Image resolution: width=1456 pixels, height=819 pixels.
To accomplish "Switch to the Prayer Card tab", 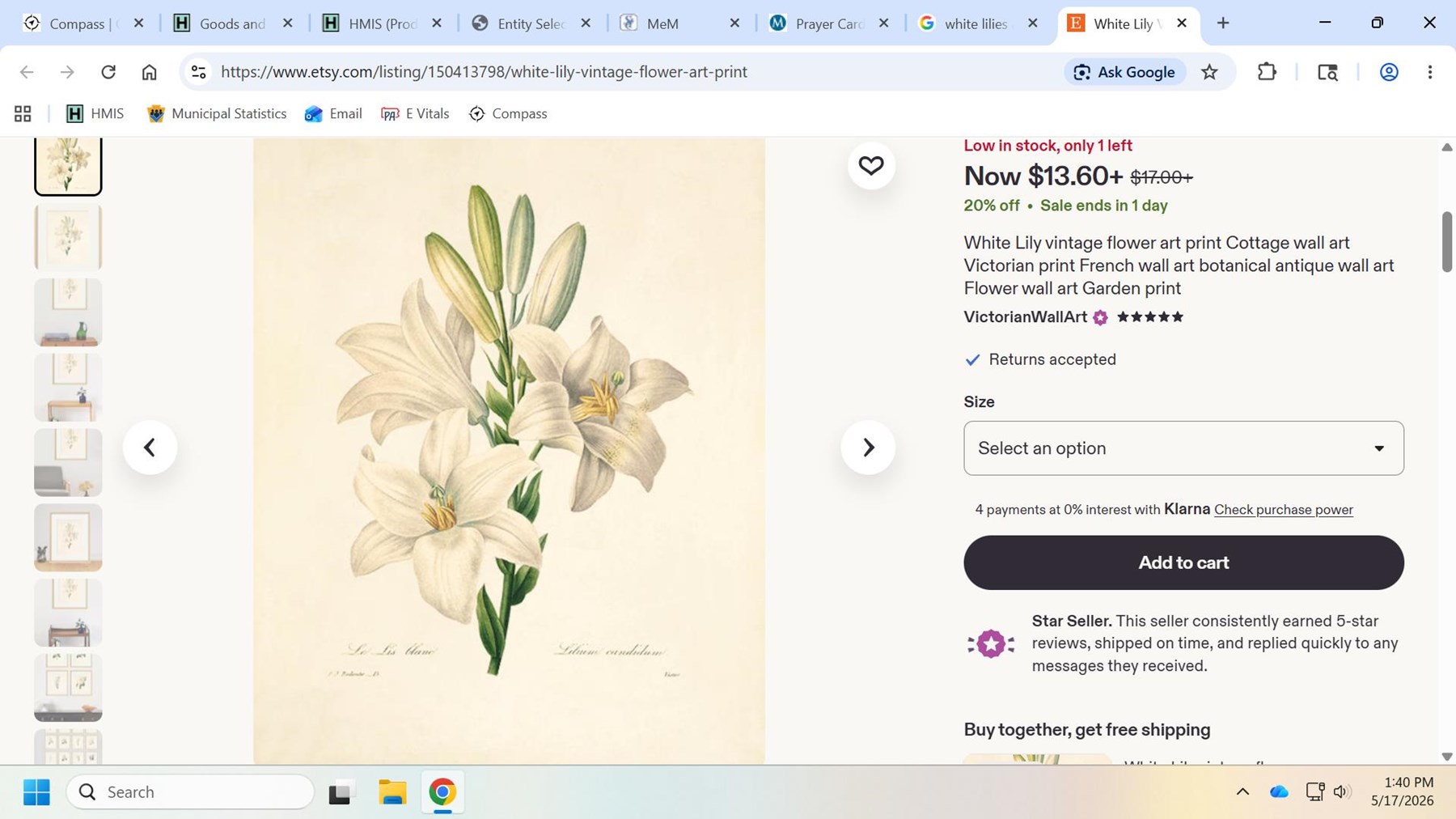I will pyautogui.click(x=830, y=23).
